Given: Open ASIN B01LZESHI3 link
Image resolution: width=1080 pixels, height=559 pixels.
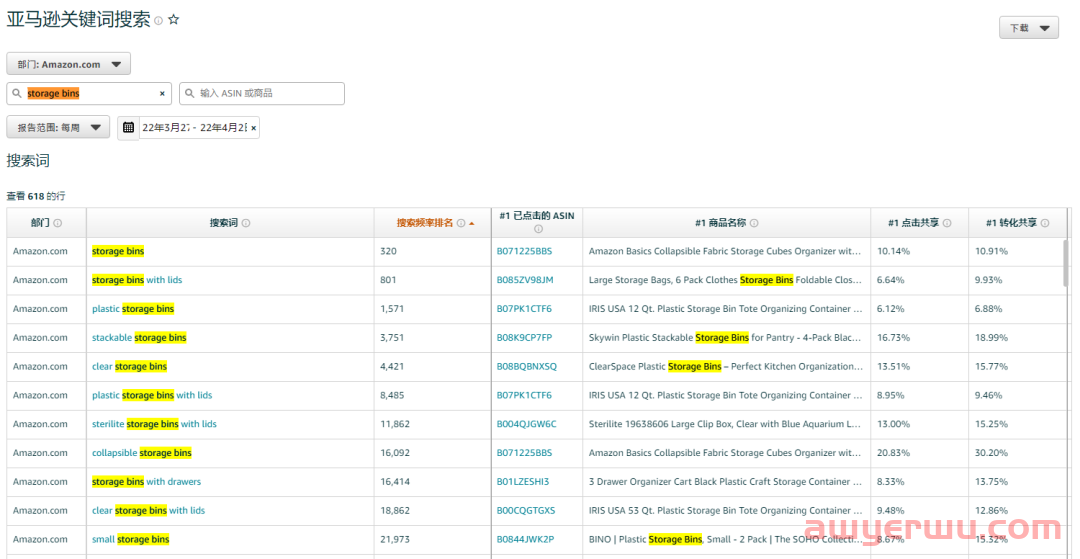Looking at the screenshot, I should point(523,482).
